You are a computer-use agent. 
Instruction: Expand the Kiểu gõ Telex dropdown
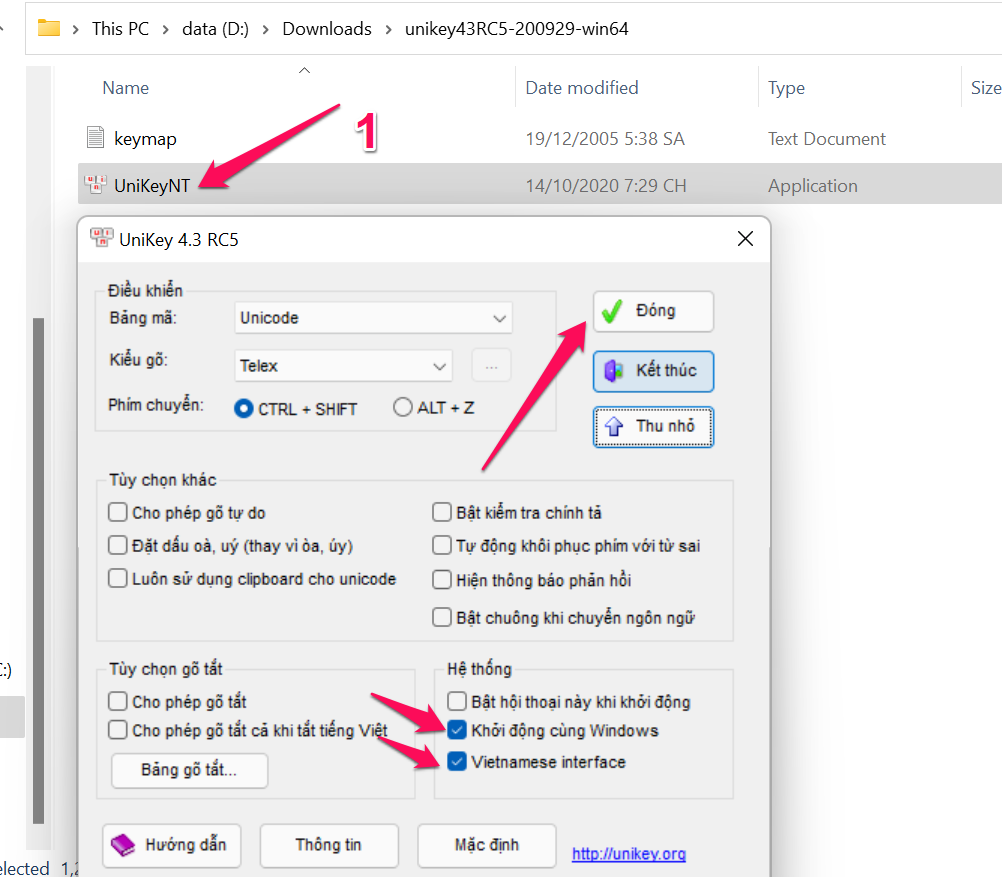click(344, 366)
